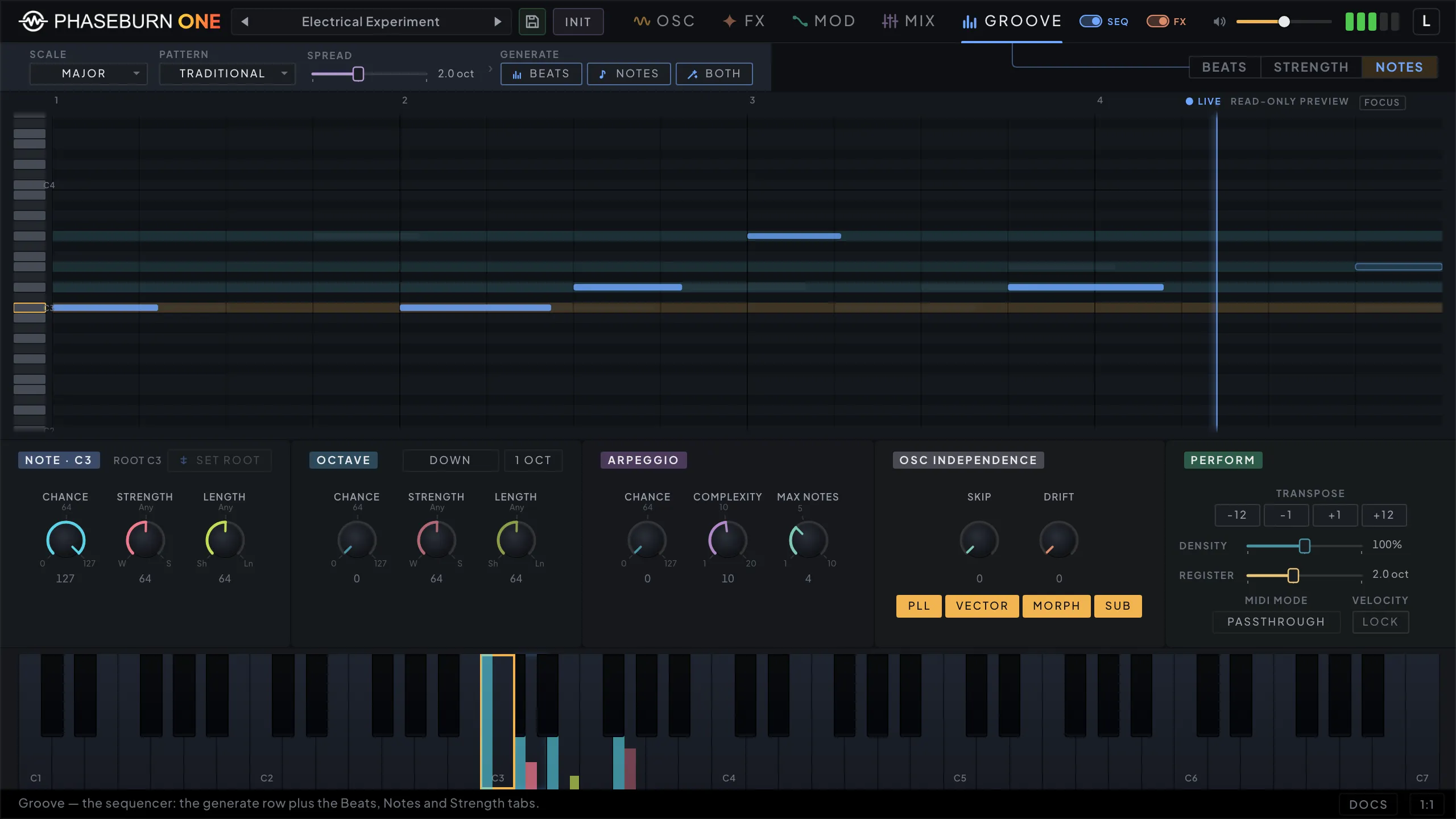Open the 1 OCT range selector
The height and width of the screenshot is (819, 1456).
click(x=533, y=460)
